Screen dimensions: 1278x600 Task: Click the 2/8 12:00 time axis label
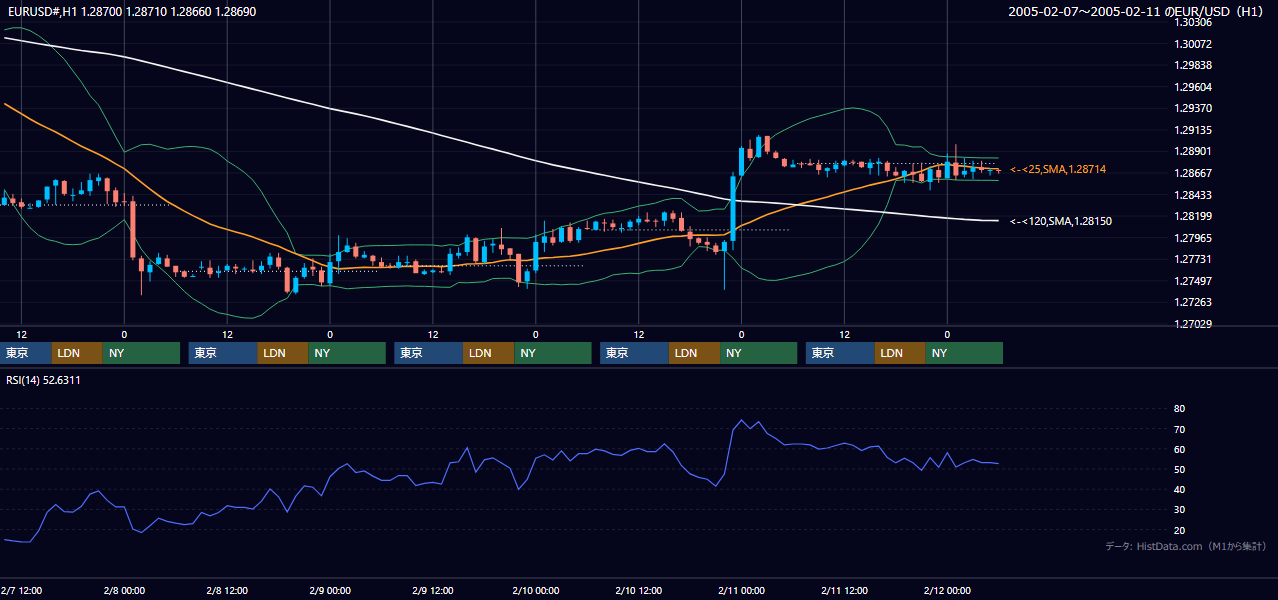(x=227, y=590)
